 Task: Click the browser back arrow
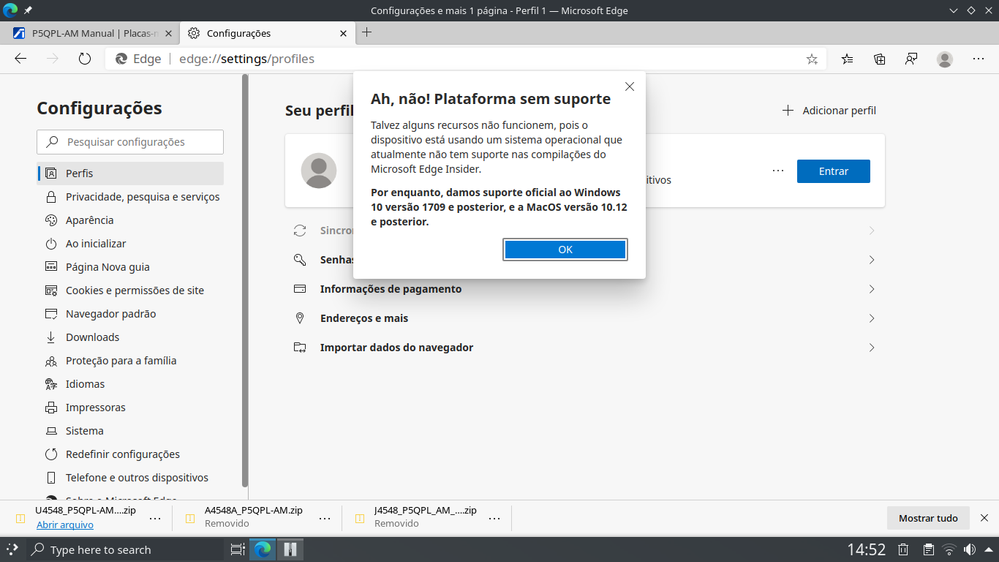tap(20, 59)
